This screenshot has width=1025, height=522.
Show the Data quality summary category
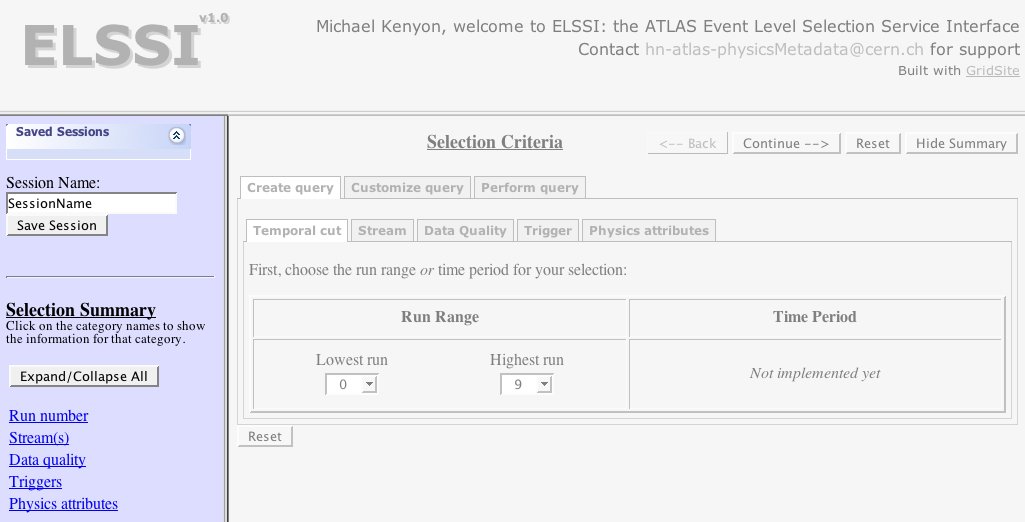pos(47,460)
